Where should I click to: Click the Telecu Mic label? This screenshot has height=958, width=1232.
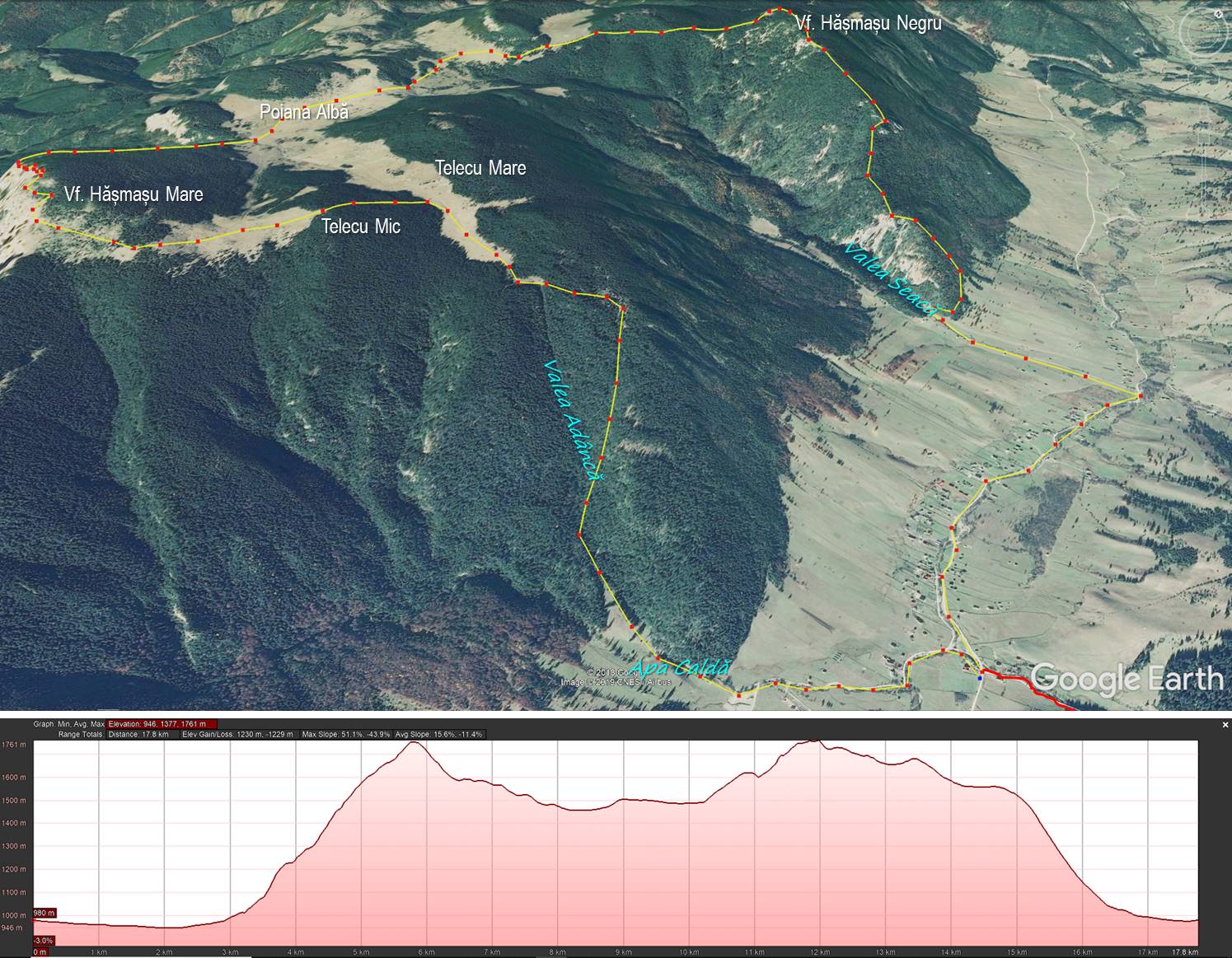tap(361, 226)
